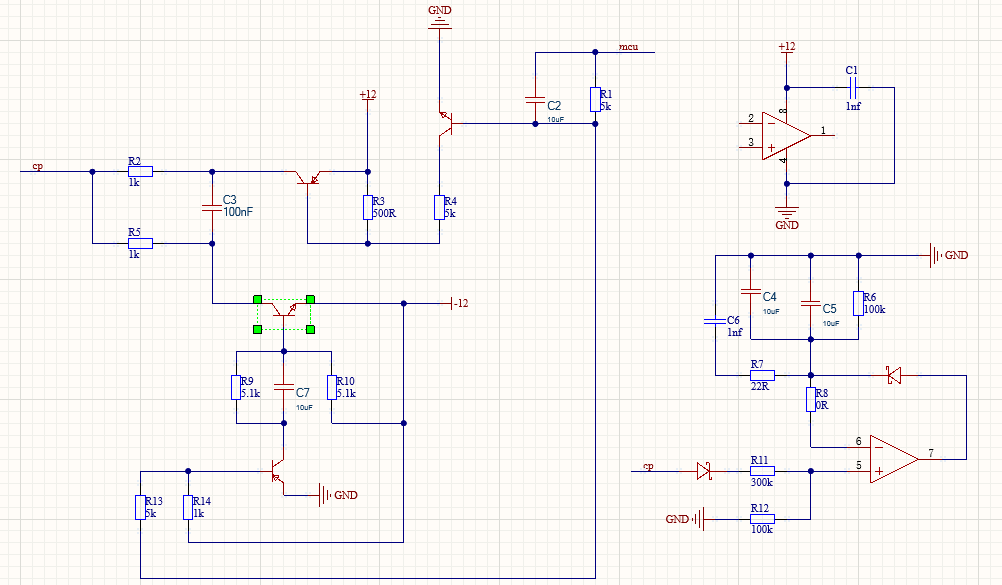
Task: Click the 0R value of R8
Action: tap(822, 405)
